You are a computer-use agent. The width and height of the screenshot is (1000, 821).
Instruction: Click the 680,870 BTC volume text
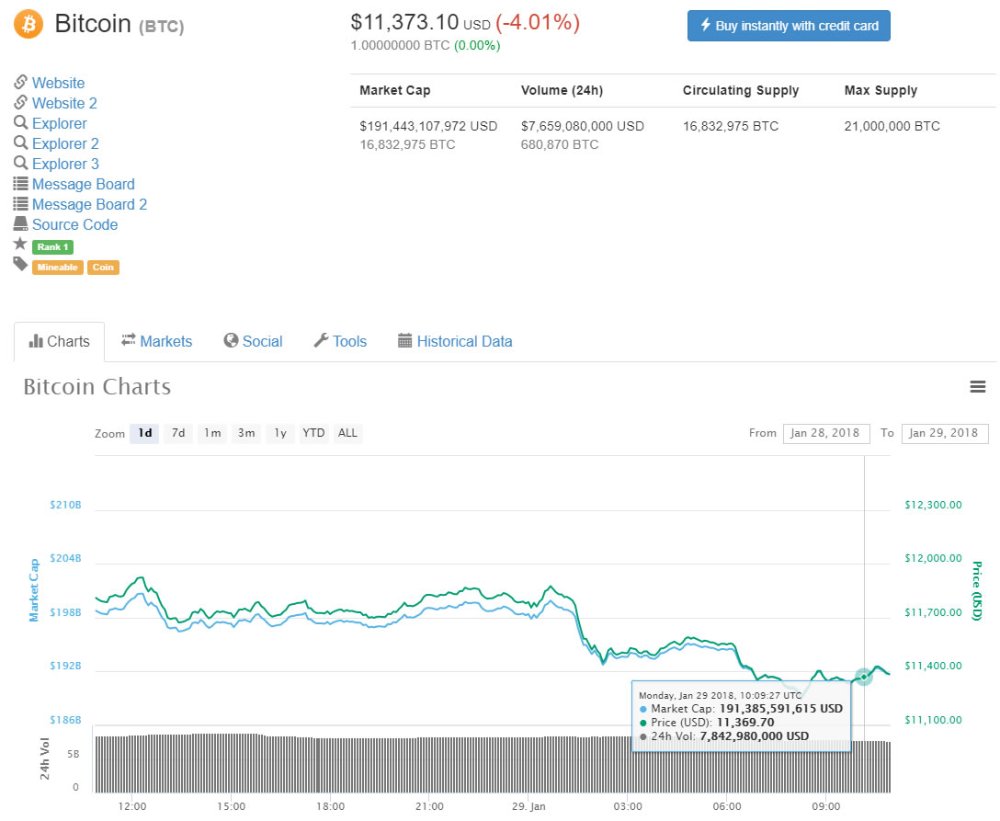click(559, 145)
